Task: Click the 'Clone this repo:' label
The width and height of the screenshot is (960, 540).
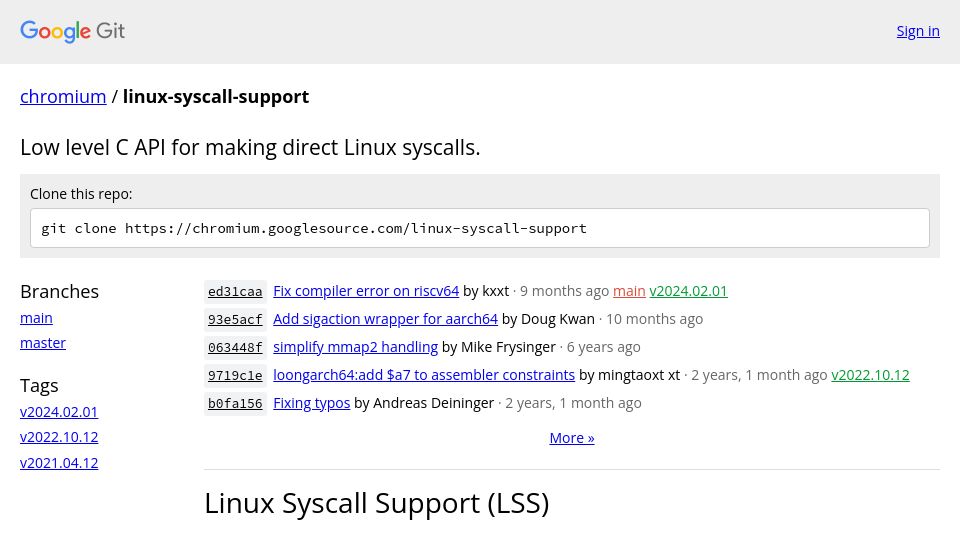Action: 81,194
